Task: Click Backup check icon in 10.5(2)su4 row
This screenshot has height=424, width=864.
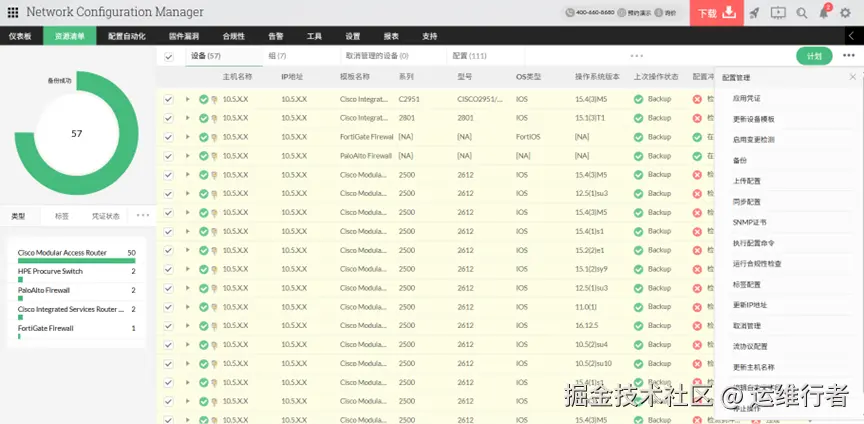Action: click(x=638, y=345)
